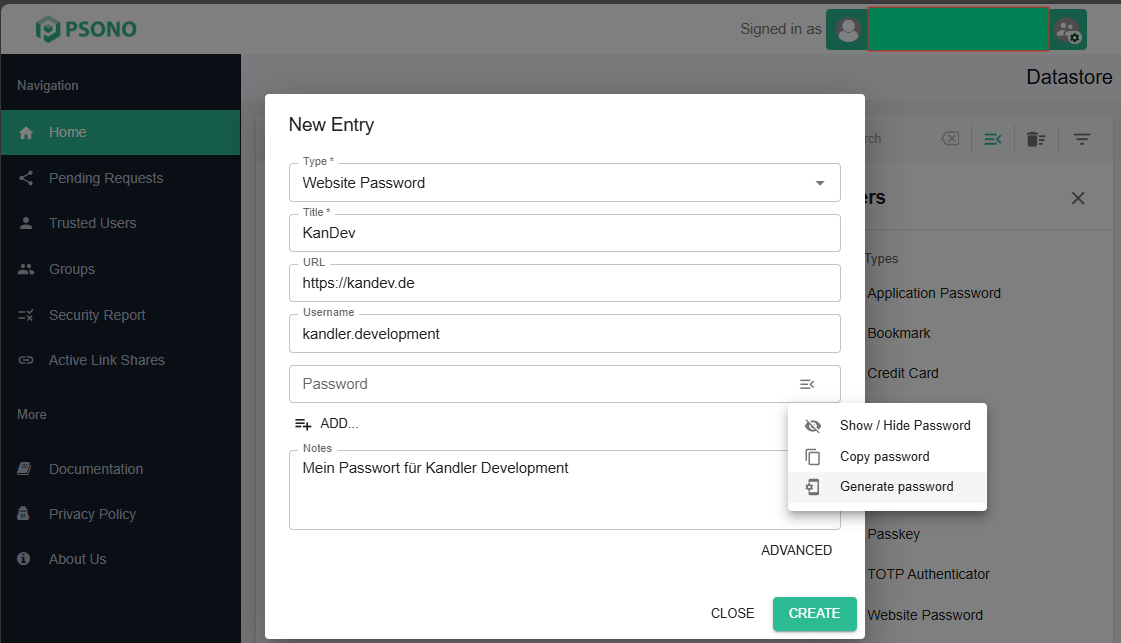This screenshot has height=643, width=1121.
Task: Click the user avatar icon in header
Action: 848,29
